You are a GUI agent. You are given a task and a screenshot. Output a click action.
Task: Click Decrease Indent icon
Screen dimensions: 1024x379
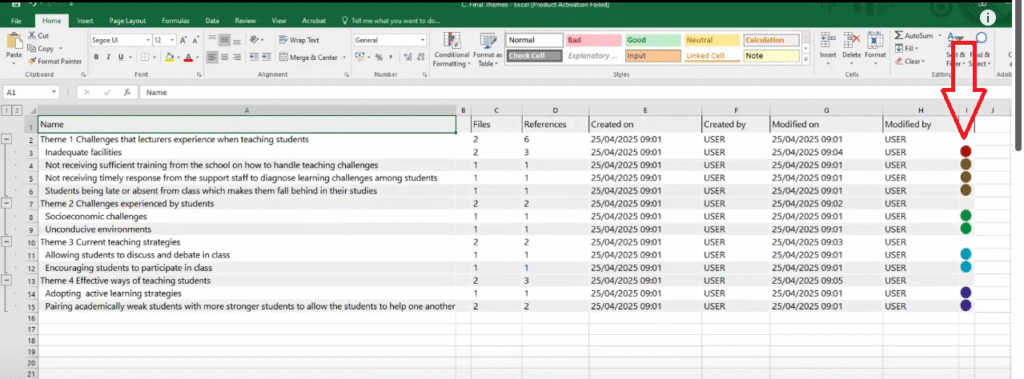coord(253,58)
